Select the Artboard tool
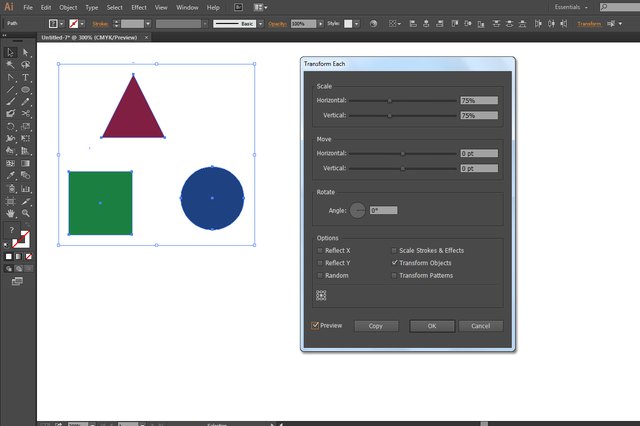Screen dimensions: 640x426 (x=10, y=201)
